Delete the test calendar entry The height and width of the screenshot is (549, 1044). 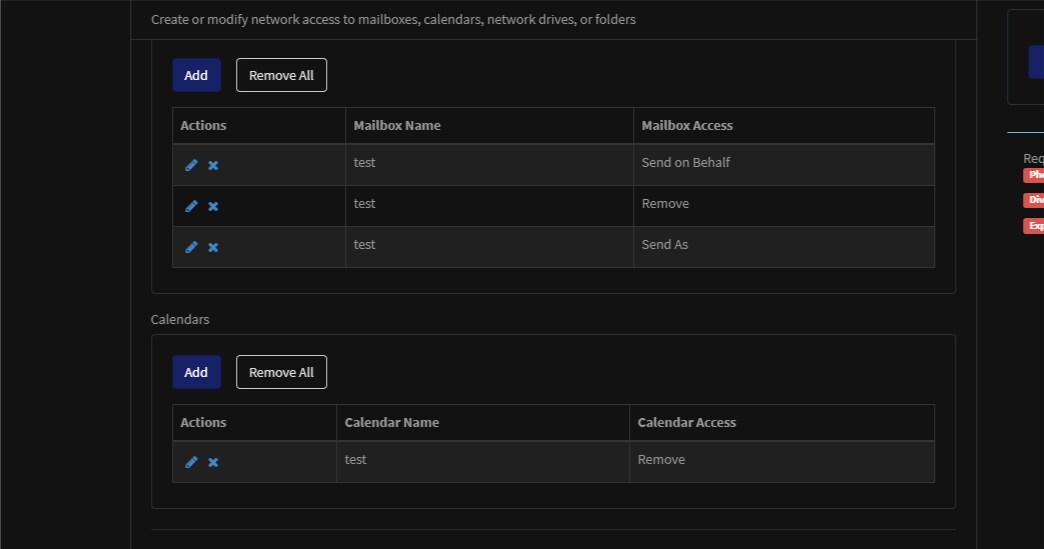coord(213,462)
